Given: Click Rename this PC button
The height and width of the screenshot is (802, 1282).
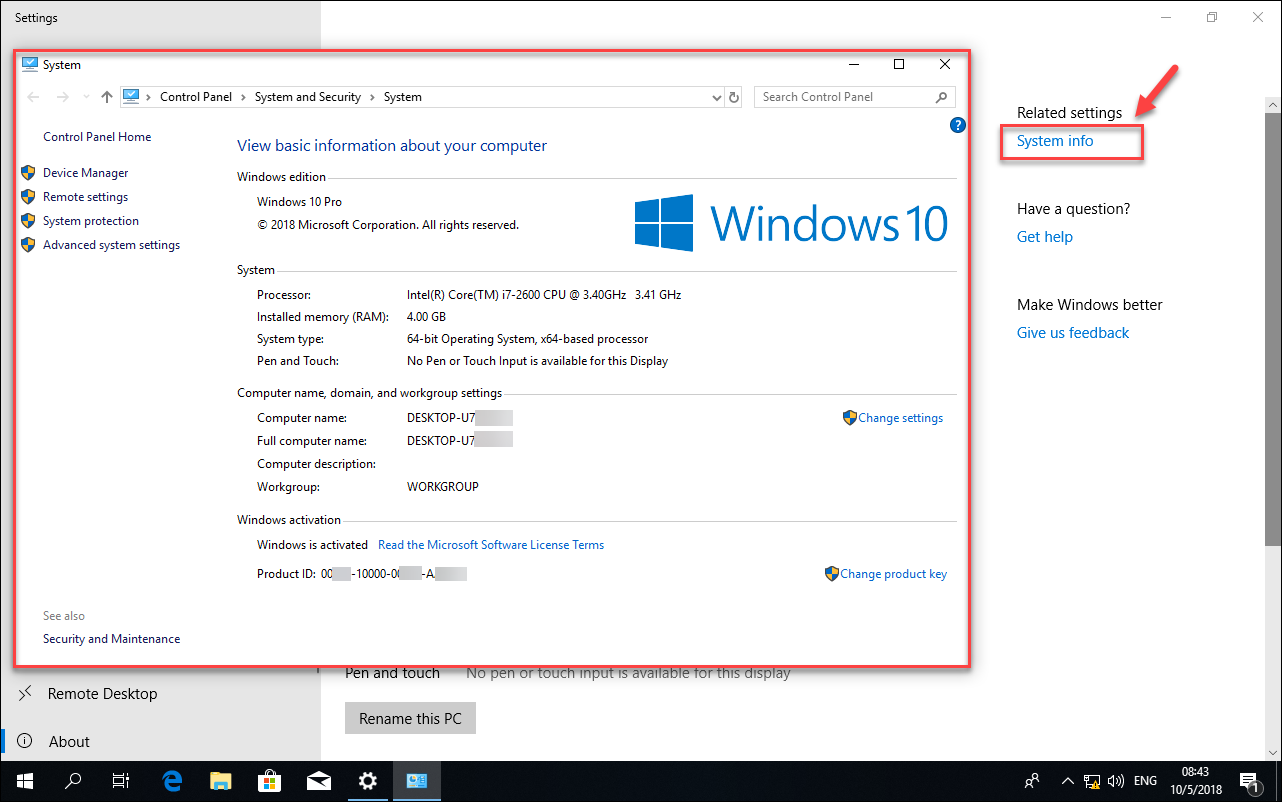Looking at the screenshot, I should pos(410,718).
